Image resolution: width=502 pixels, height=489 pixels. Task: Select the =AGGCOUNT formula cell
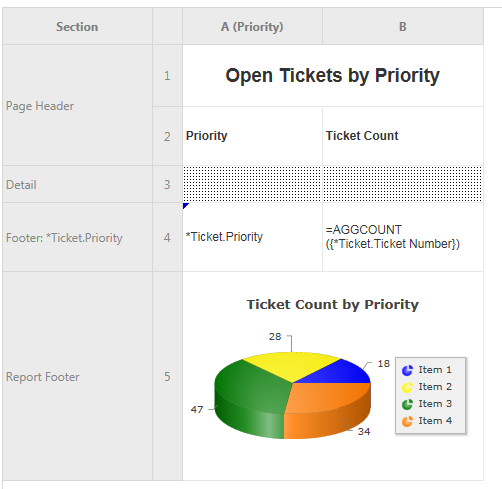(403, 237)
